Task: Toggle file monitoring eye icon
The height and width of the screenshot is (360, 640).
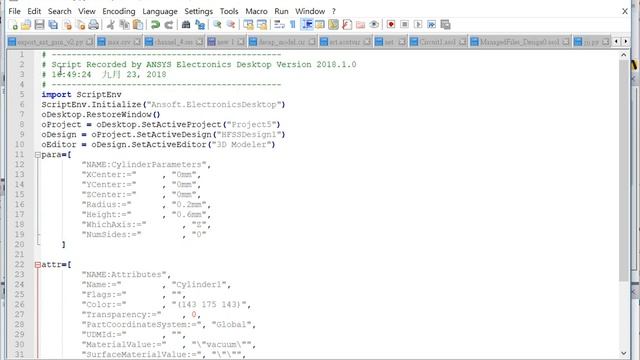Action: click(x=373, y=25)
